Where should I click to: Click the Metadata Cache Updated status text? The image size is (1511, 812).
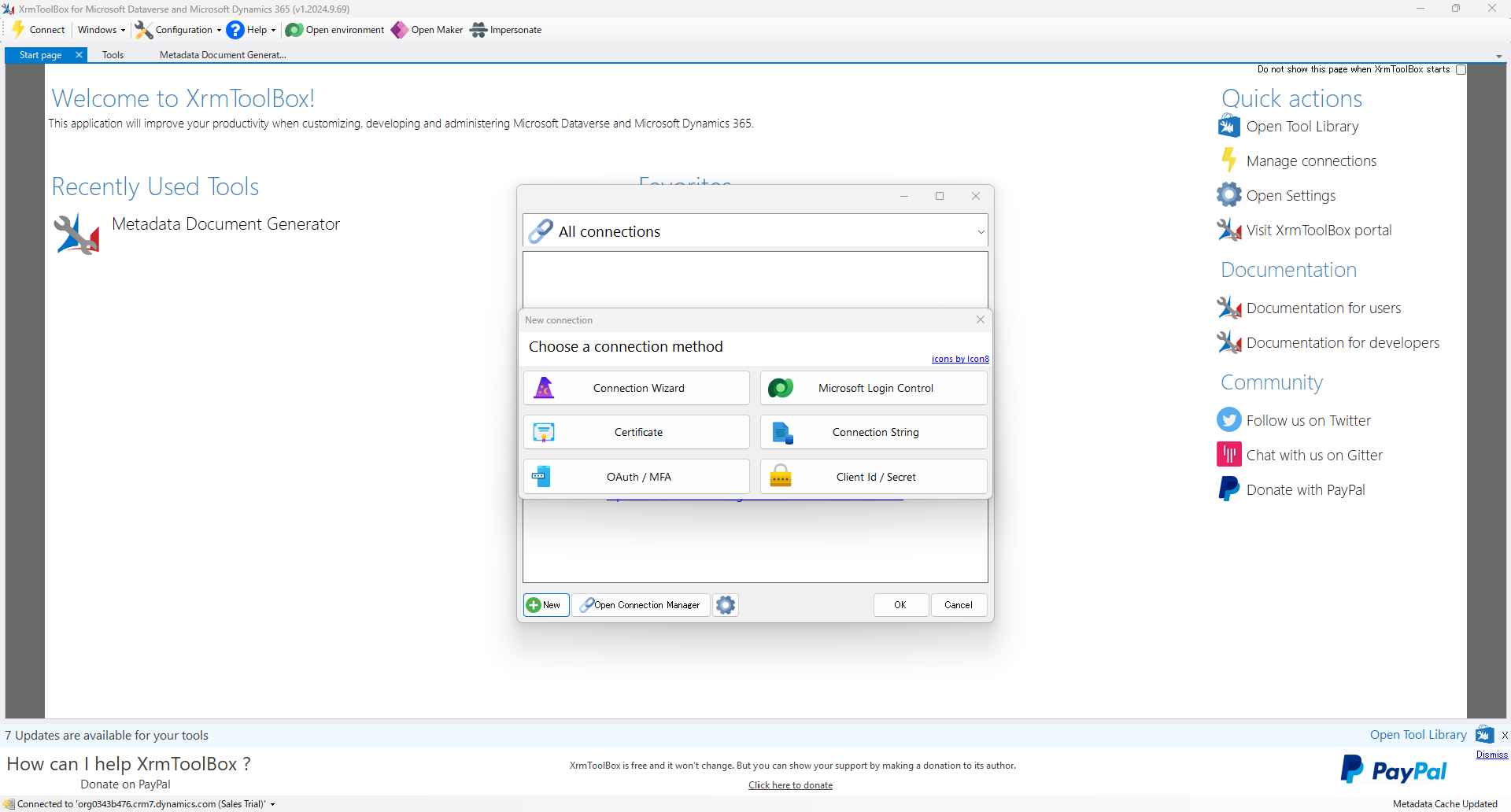click(1445, 804)
